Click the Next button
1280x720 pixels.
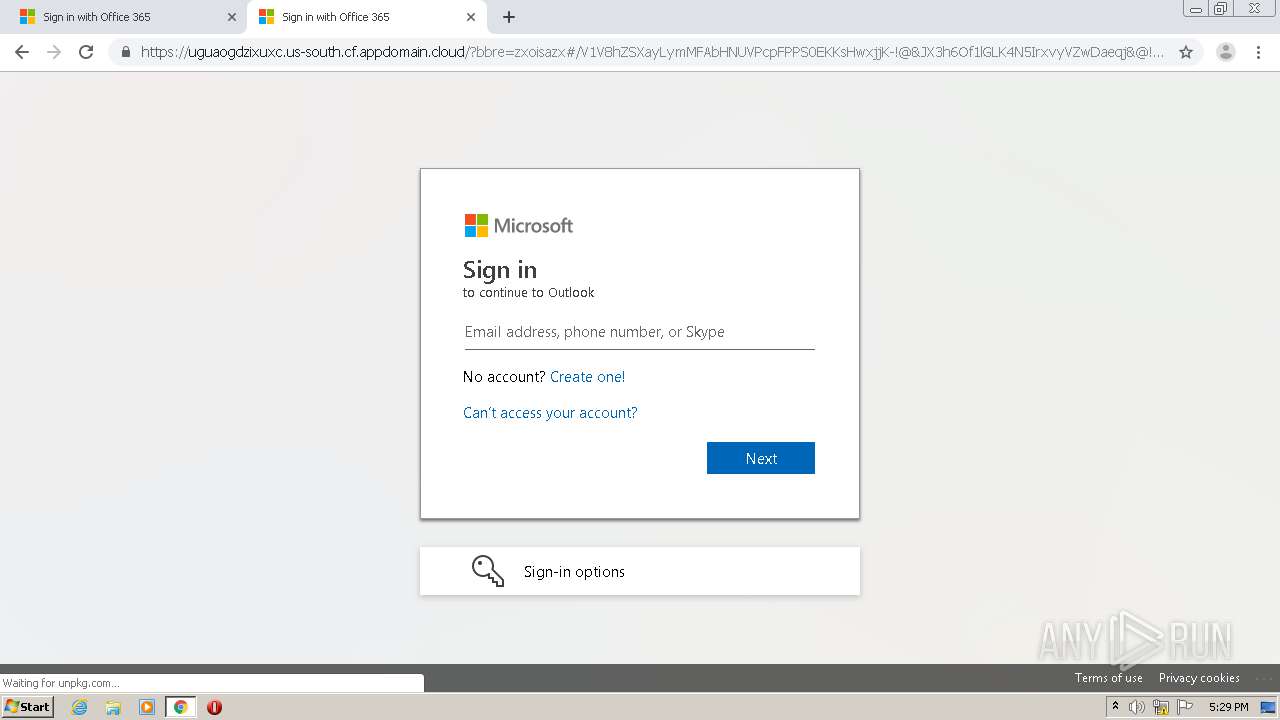click(x=761, y=458)
